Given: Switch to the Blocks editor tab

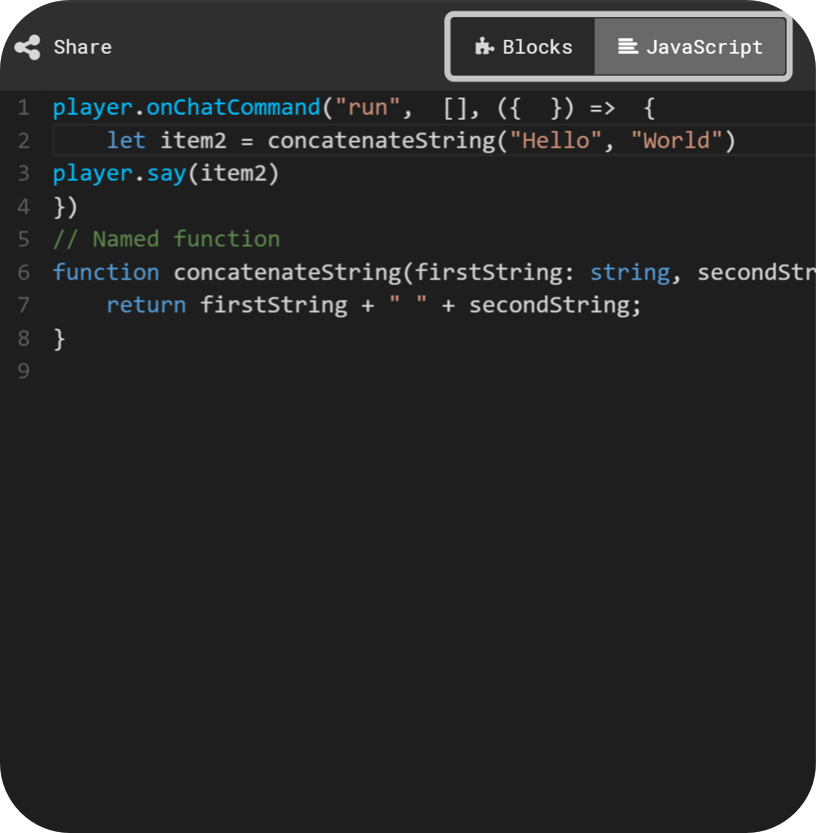Looking at the screenshot, I should (523, 47).
